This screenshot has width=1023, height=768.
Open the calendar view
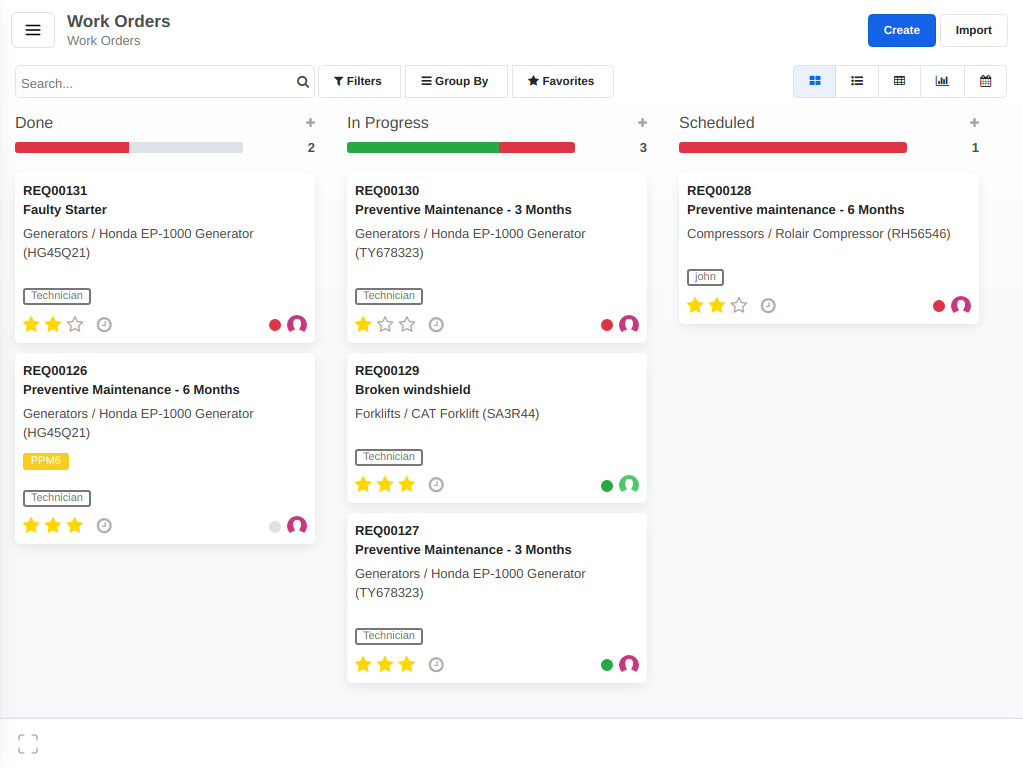[985, 81]
